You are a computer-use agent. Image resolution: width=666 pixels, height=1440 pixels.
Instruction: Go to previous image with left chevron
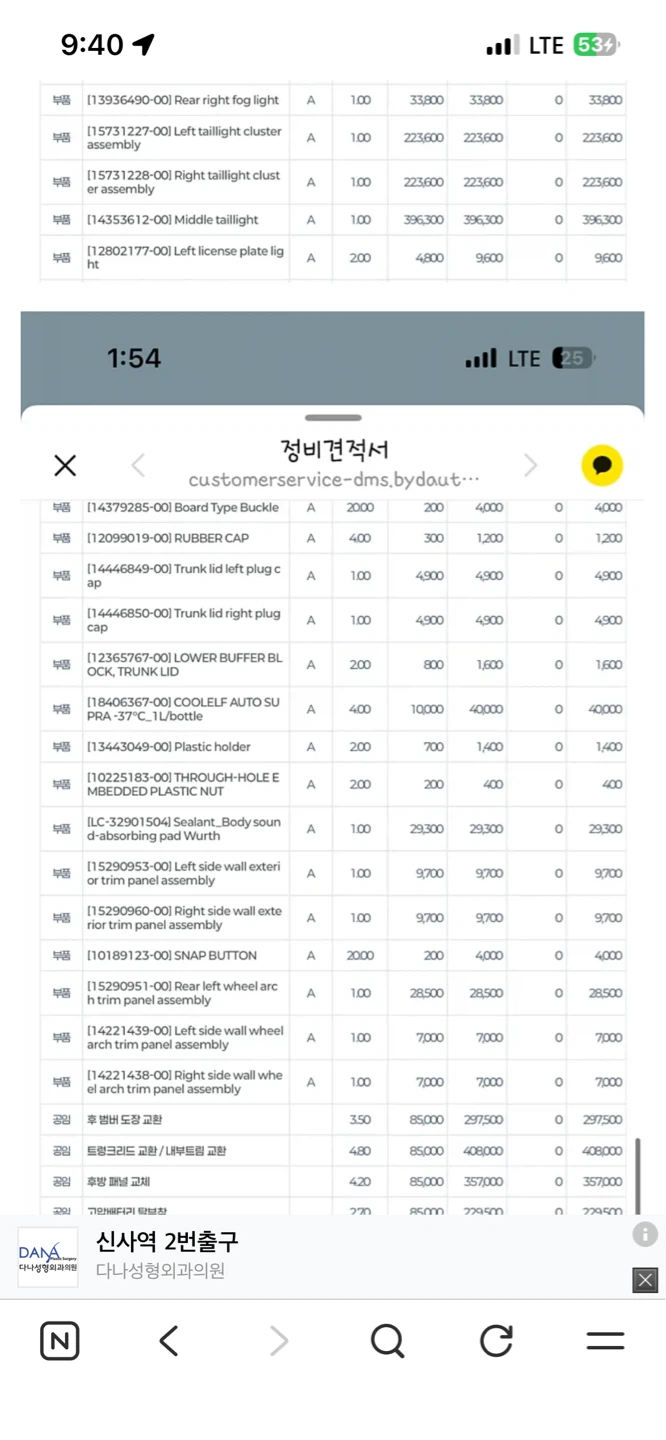(x=138, y=465)
